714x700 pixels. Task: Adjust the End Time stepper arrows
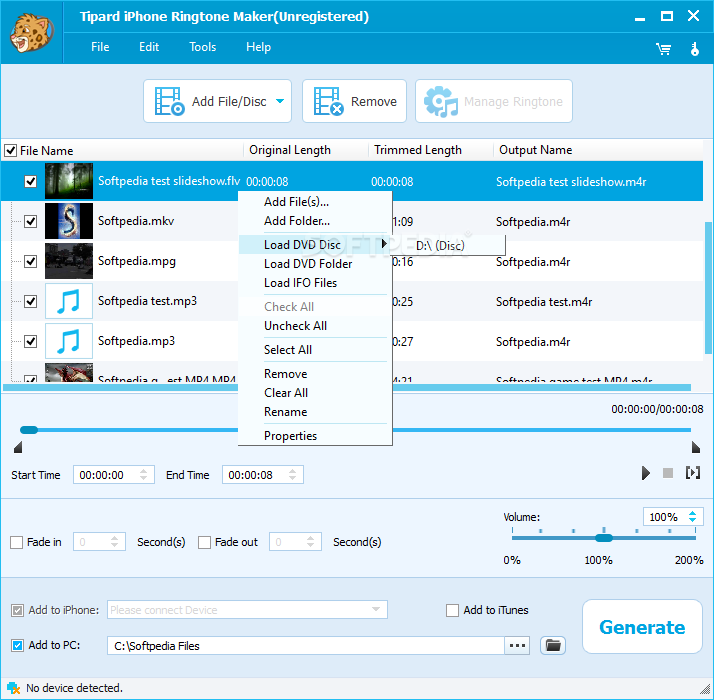pos(292,475)
